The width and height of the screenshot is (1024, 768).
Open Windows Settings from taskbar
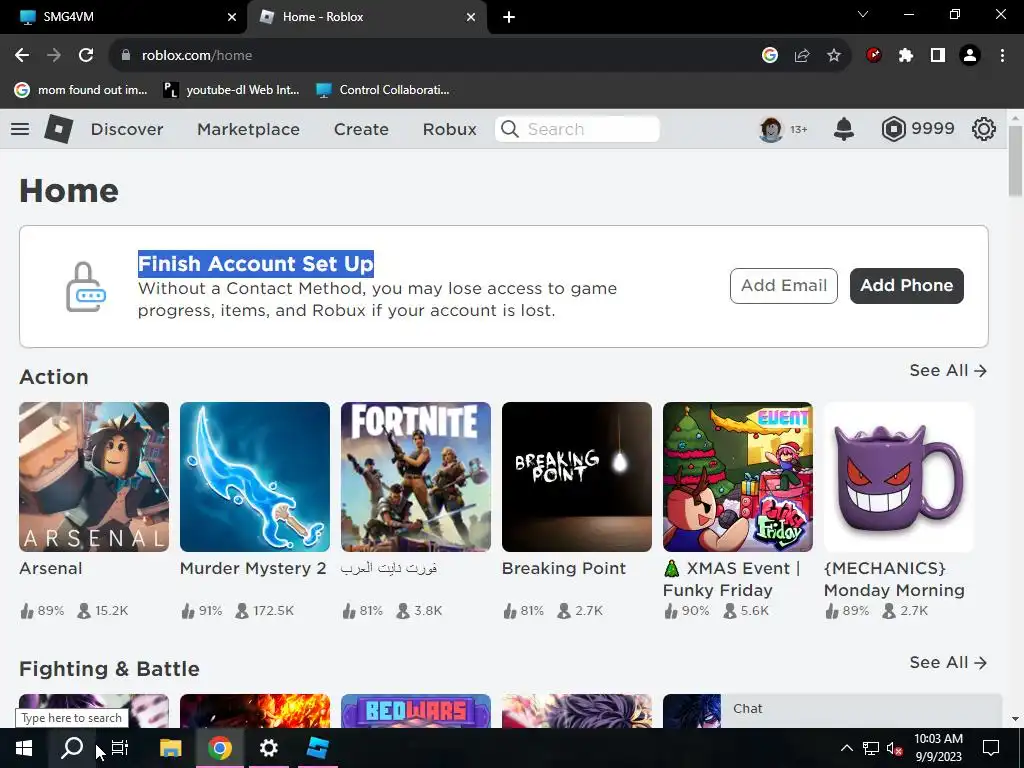pyautogui.click(x=268, y=748)
